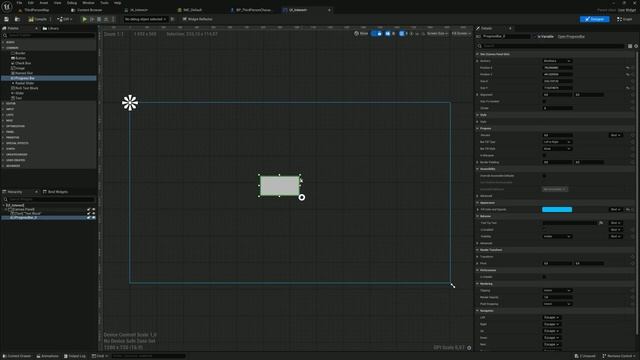Select Progress Bar in the Palette
640x360 pixels.
tap(49, 78)
